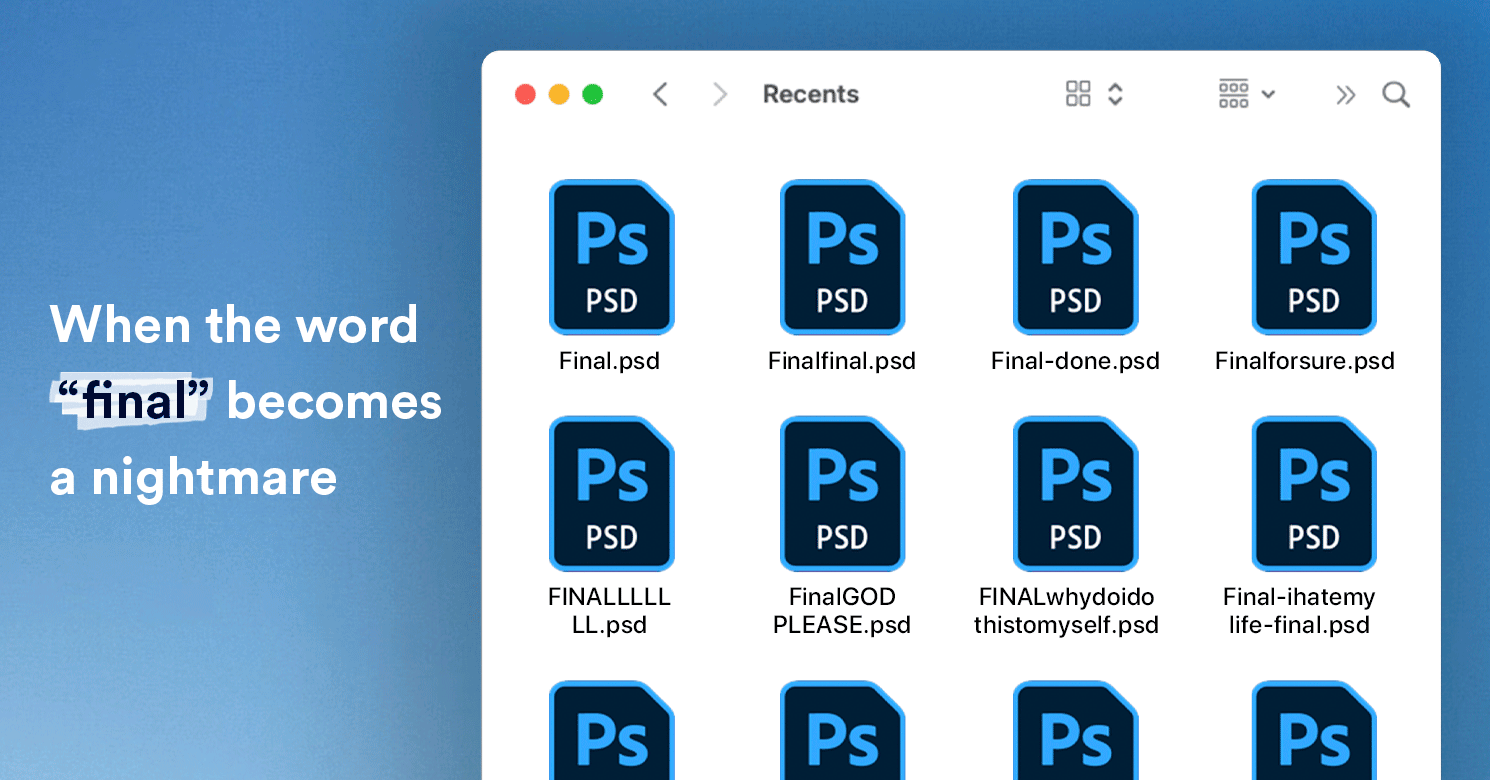The image size is (1490, 780).
Task: Click the Finder search magnifier icon
Action: pyautogui.click(x=1396, y=95)
